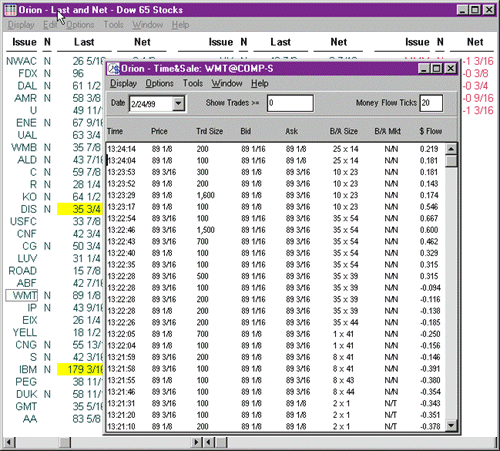
Task: Select the AMR issue row
Action: tap(26, 98)
